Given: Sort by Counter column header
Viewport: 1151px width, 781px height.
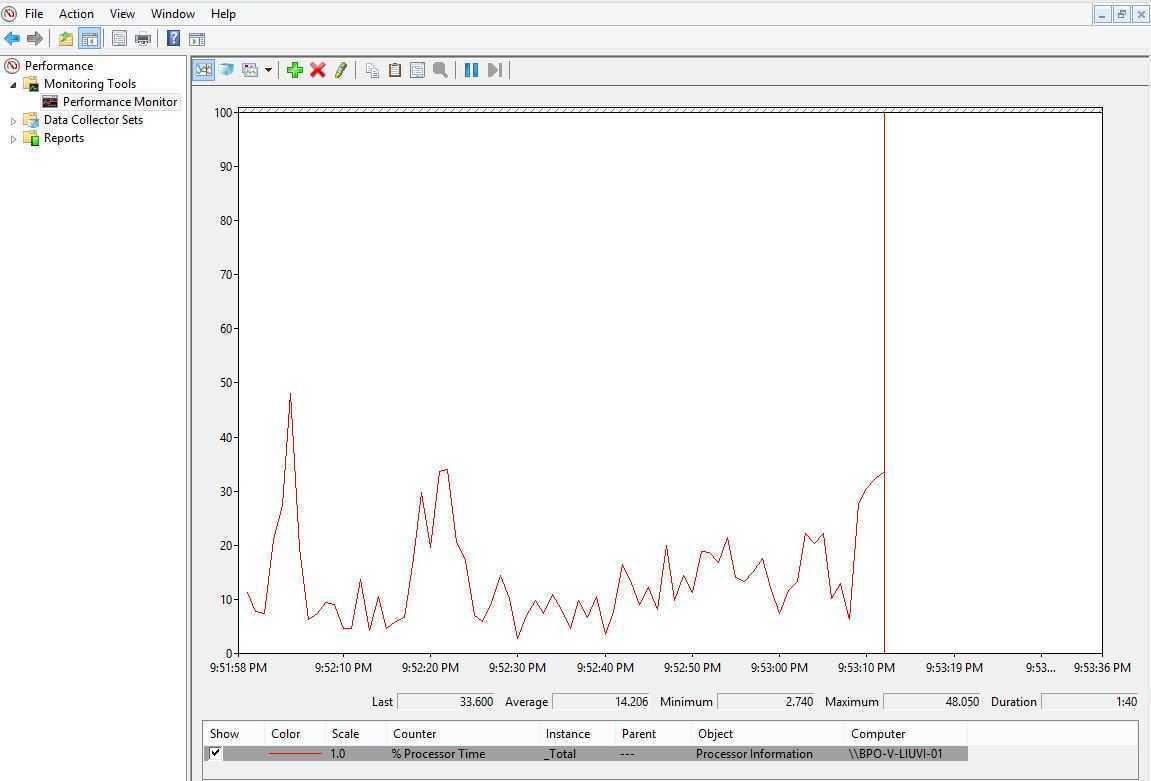Looking at the screenshot, I should click(x=463, y=733).
